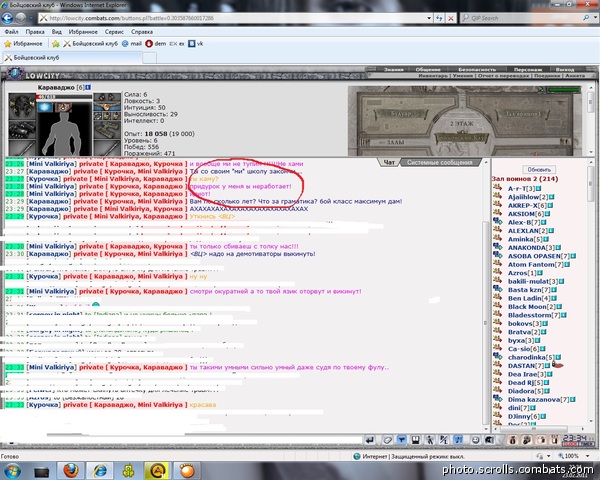Viewport: 600px width, 480px height.
Task: Click the send message arrow icon
Action: click(x=370, y=440)
